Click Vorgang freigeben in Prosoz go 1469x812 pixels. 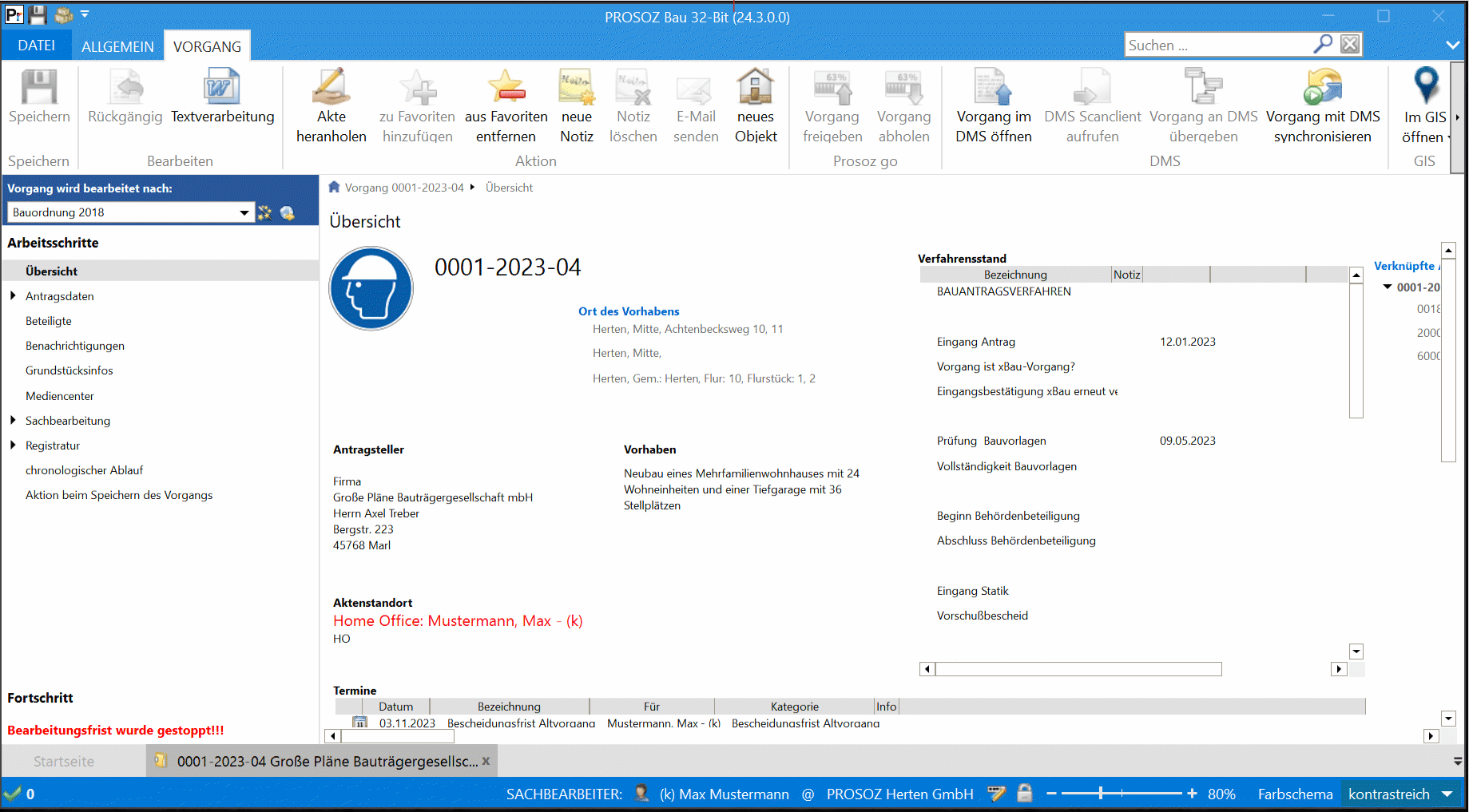tap(832, 105)
